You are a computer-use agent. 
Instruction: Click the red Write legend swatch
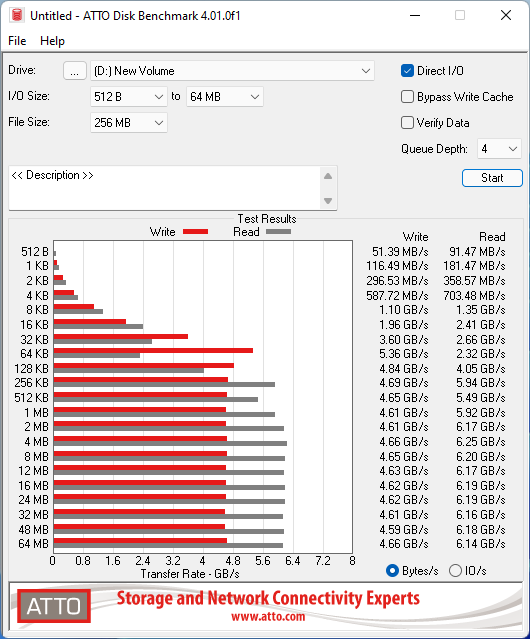pyautogui.click(x=196, y=231)
